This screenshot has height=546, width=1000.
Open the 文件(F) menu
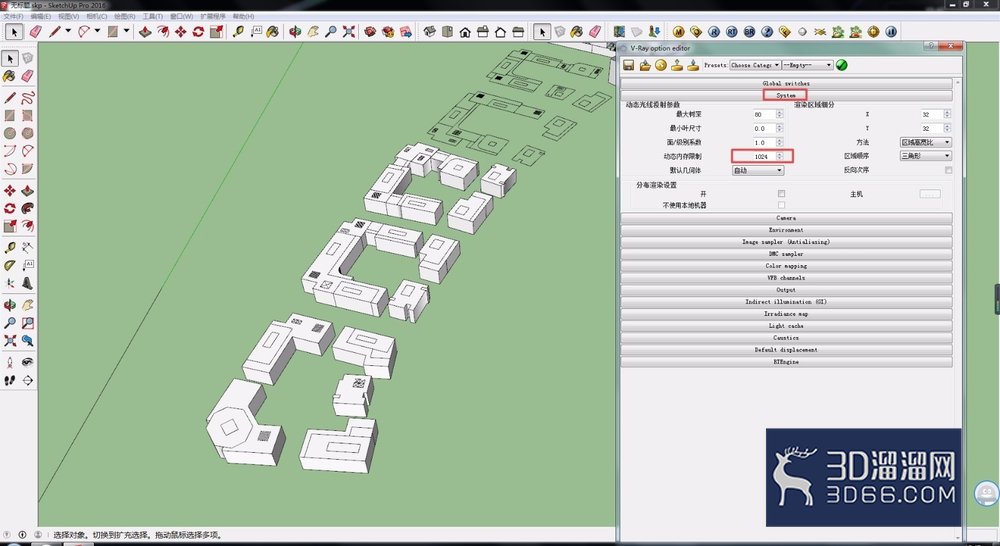[x=13, y=16]
